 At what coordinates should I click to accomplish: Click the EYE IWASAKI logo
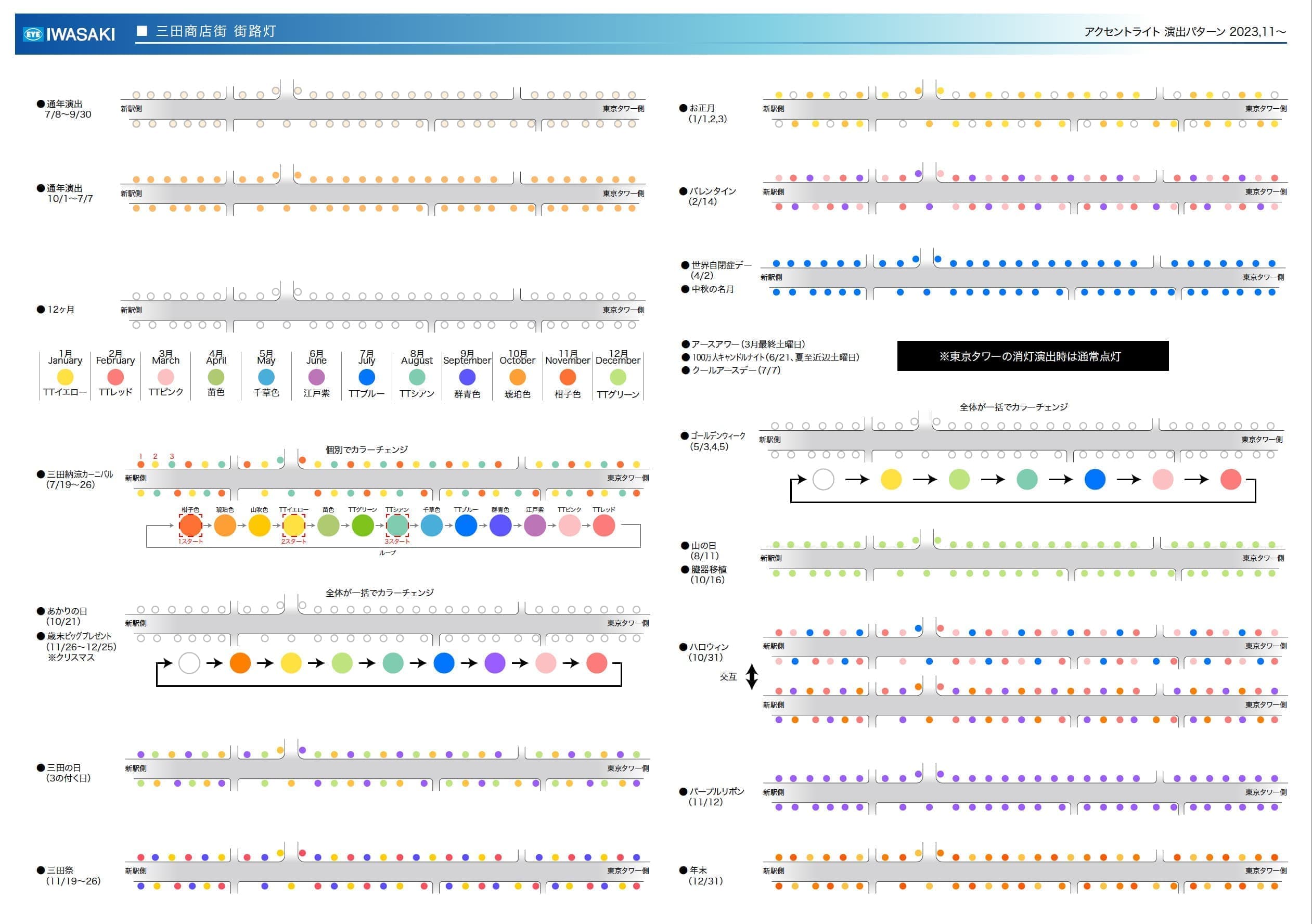tap(69, 34)
